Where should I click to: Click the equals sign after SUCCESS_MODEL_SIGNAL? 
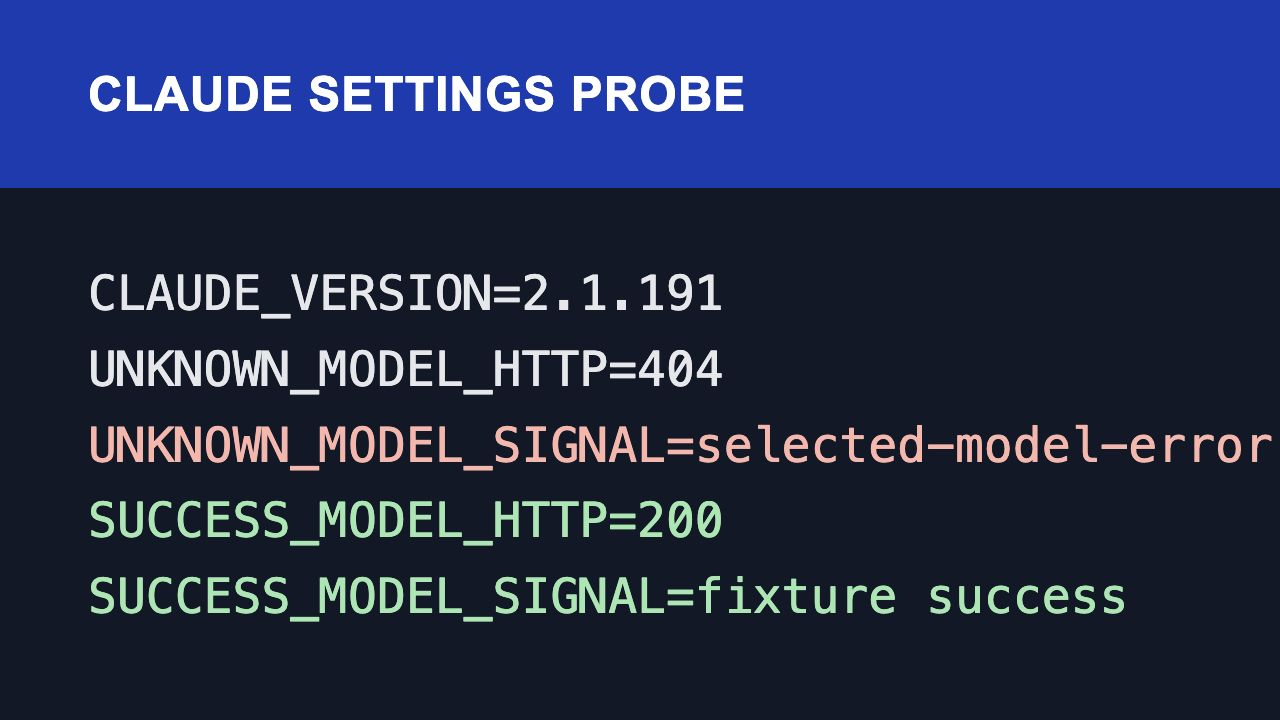click(681, 598)
